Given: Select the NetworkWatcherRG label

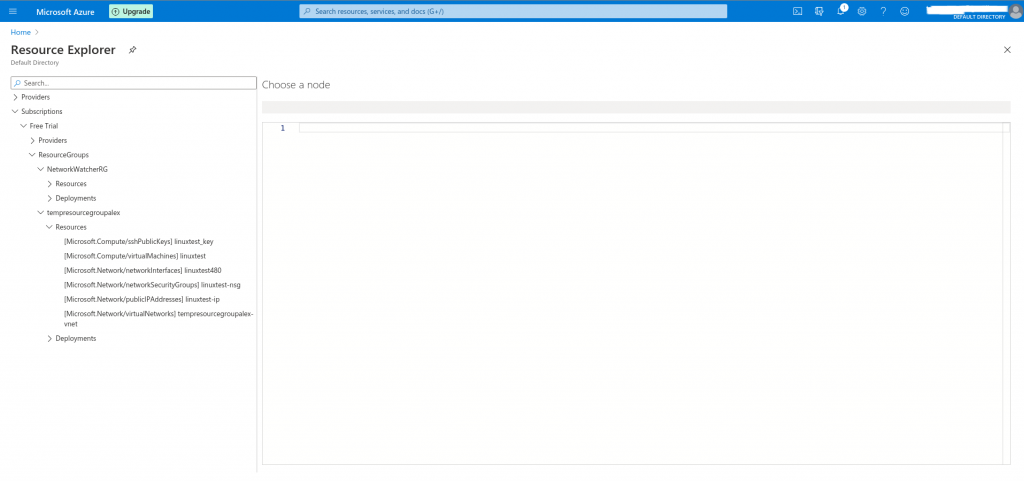Looking at the screenshot, I should pos(77,169).
